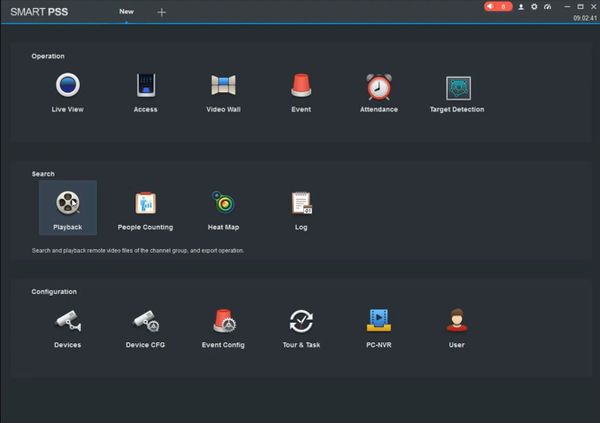Open Target Detection module

point(457,92)
